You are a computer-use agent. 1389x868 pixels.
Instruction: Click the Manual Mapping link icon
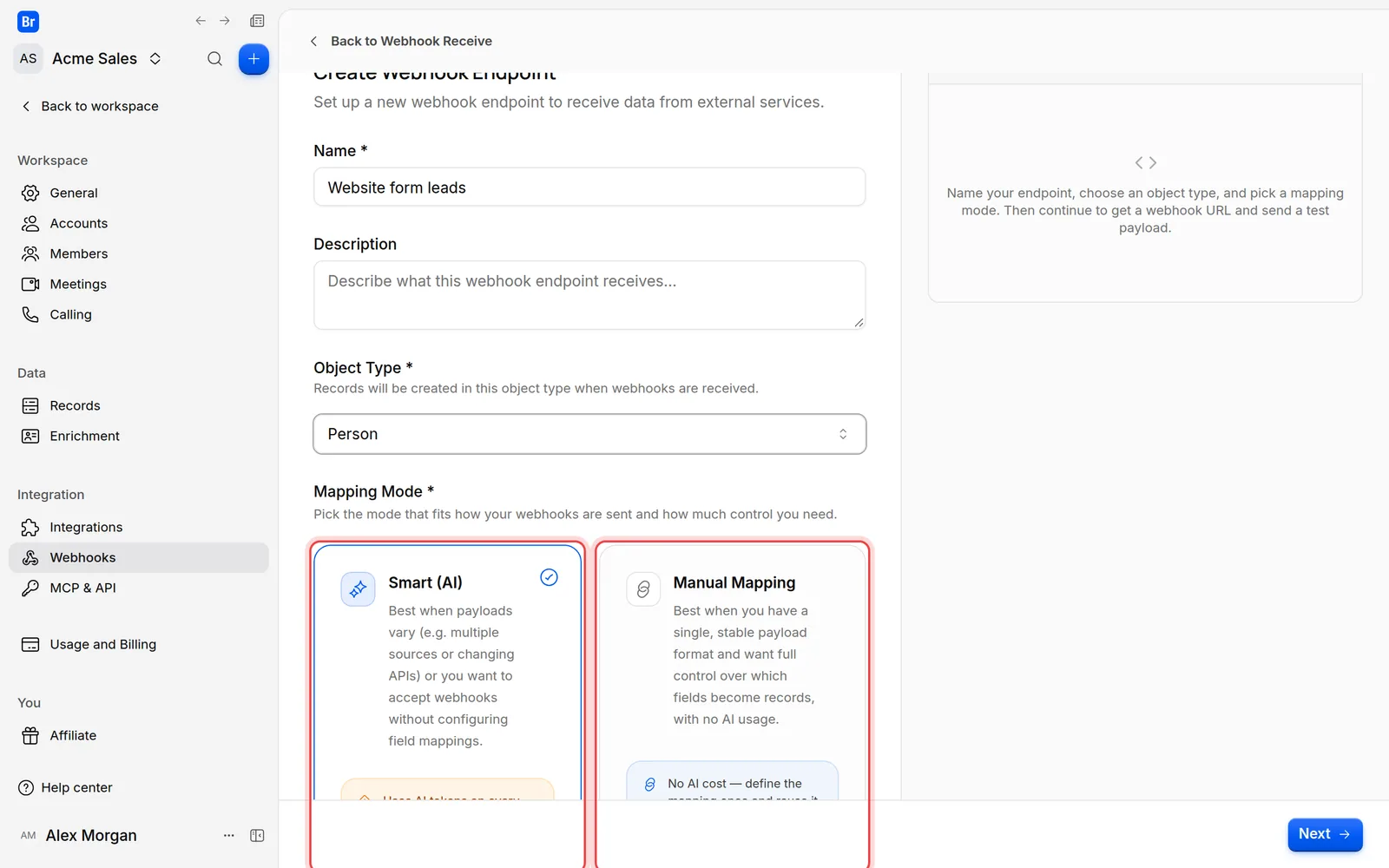click(x=643, y=589)
